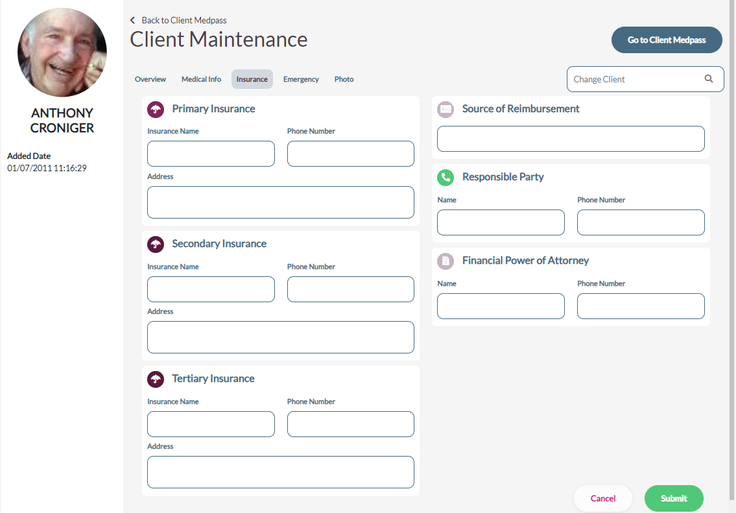Click the Source of Reimbursement money icon
The width and height of the screenshot is (736, 513).
pos(445,109)
